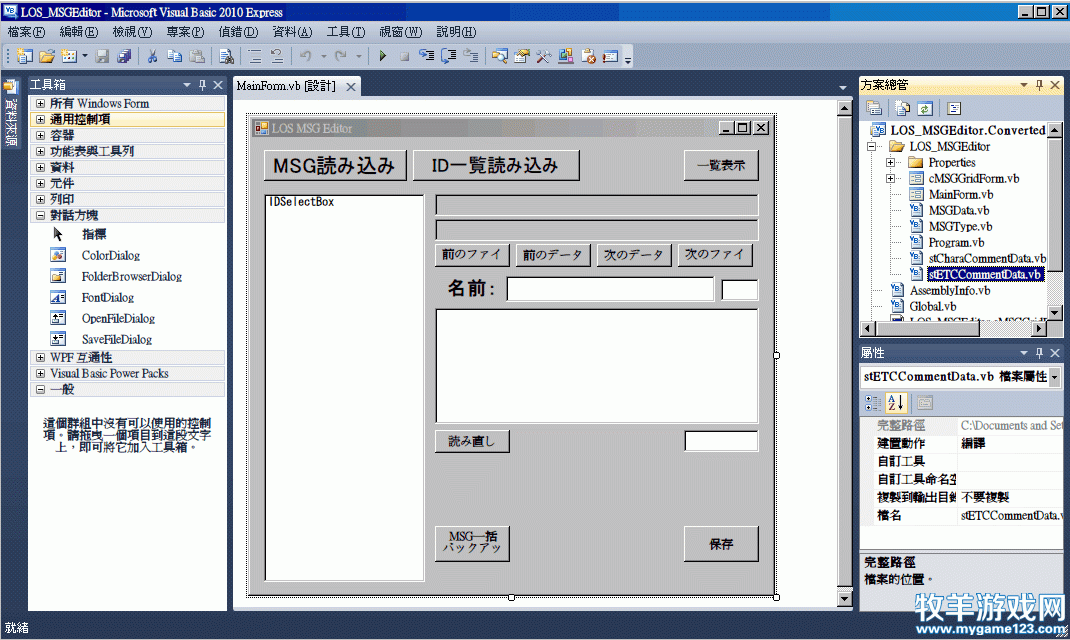The image size is (1070, 640).
Task: Open the 工具(T) menu
Action: tap(345, 32)
